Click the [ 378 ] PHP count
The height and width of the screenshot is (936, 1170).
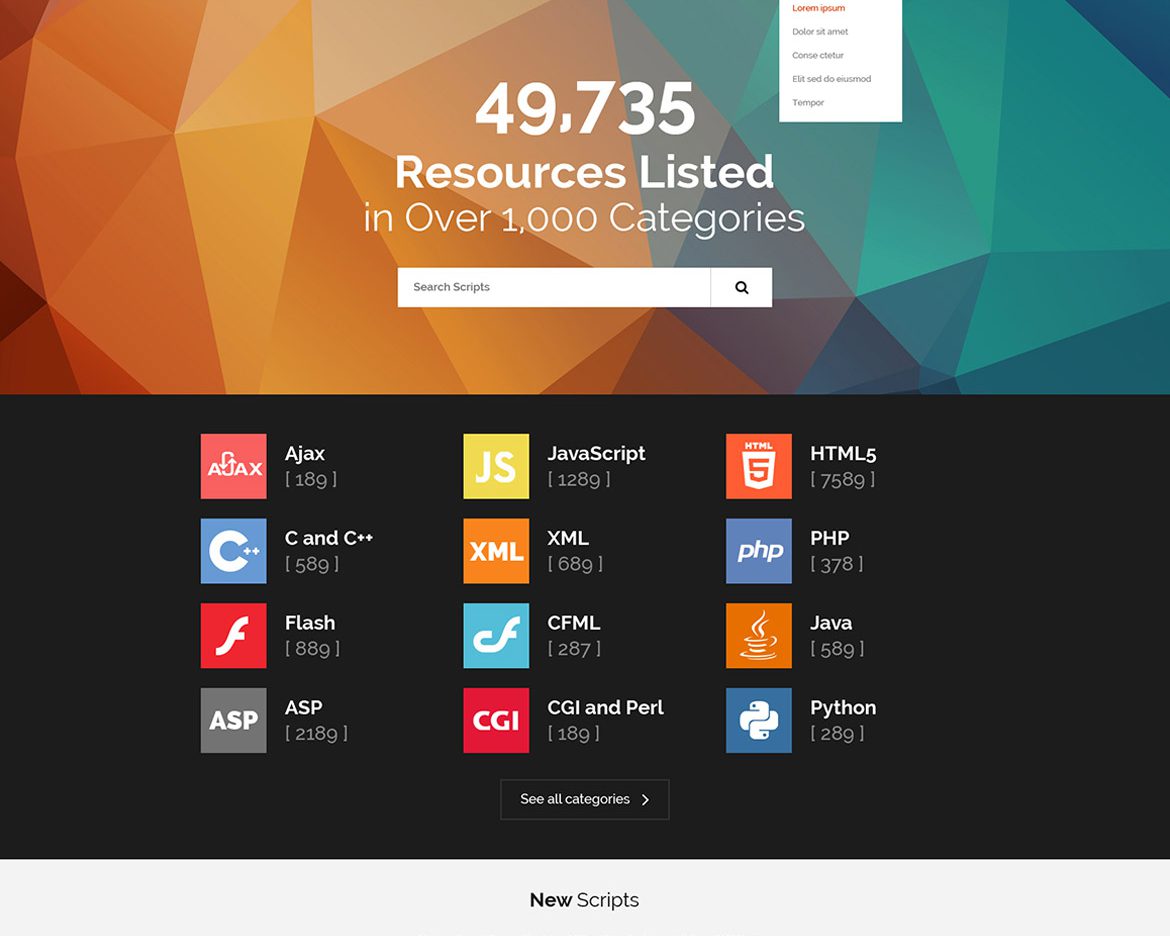tap(837, 564)
